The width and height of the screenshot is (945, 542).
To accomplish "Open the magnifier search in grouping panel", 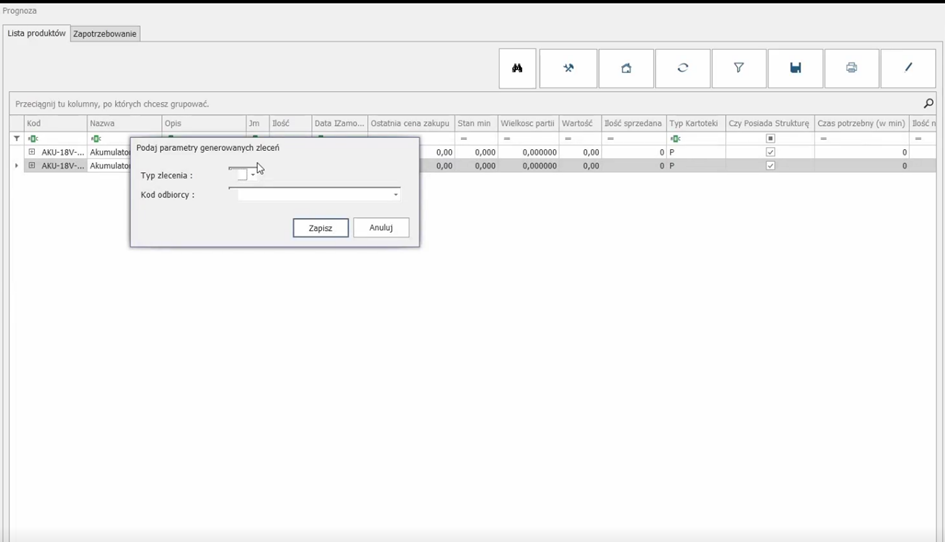I will tap(928, 104).
